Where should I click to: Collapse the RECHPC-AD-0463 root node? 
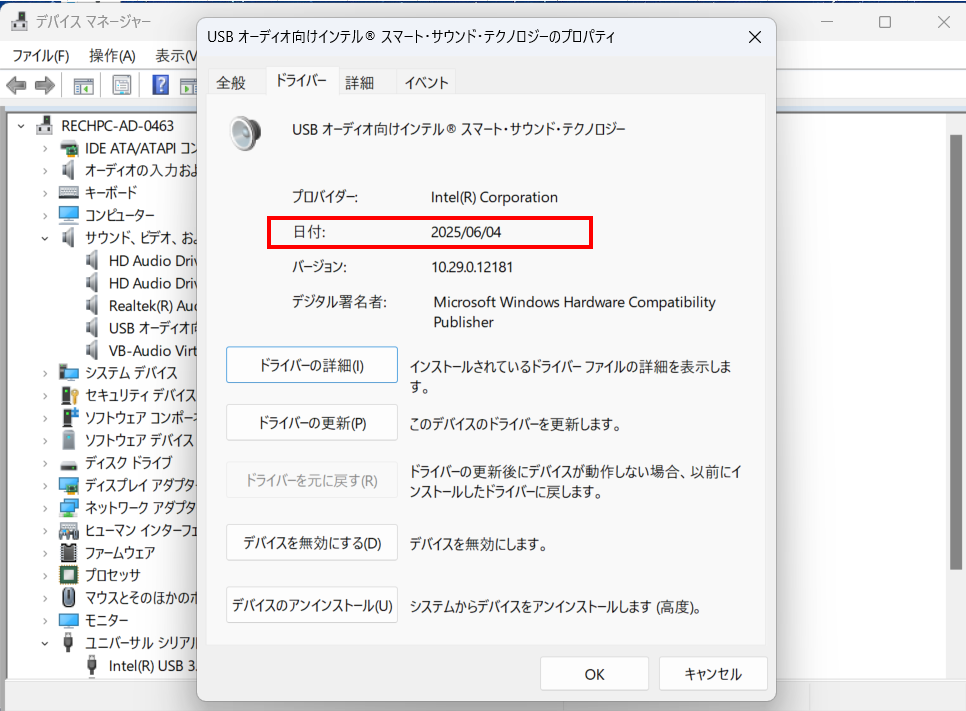(22, 126)
